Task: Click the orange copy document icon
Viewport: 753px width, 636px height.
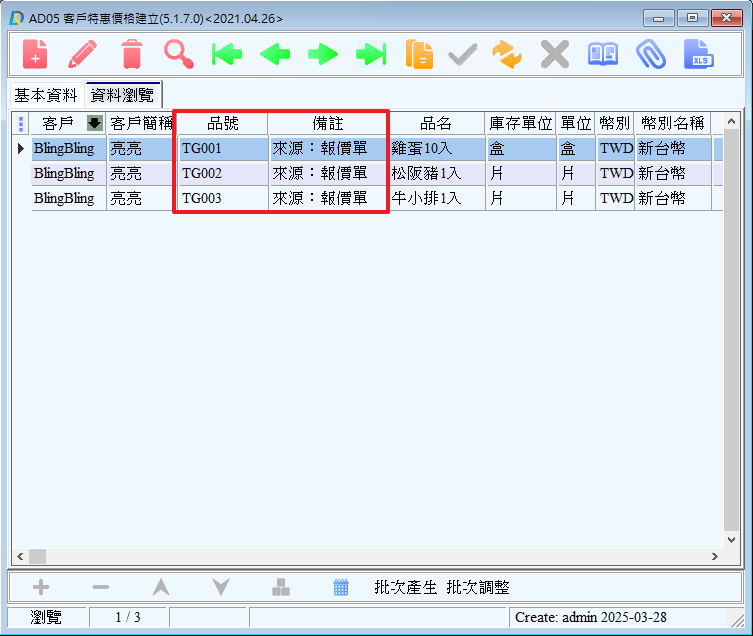Action: point(419,54)
